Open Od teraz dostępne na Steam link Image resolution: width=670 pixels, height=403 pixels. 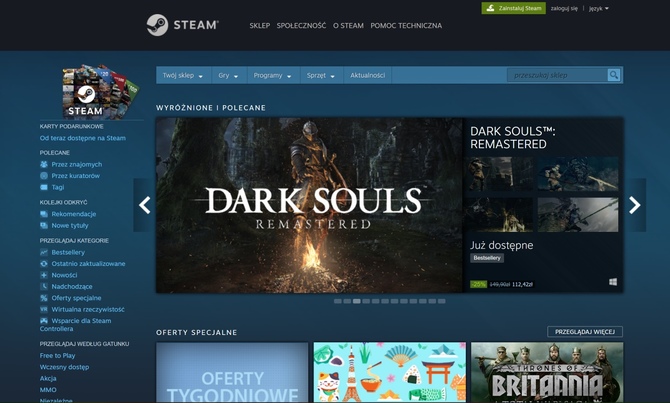click(x=82, y=138)
